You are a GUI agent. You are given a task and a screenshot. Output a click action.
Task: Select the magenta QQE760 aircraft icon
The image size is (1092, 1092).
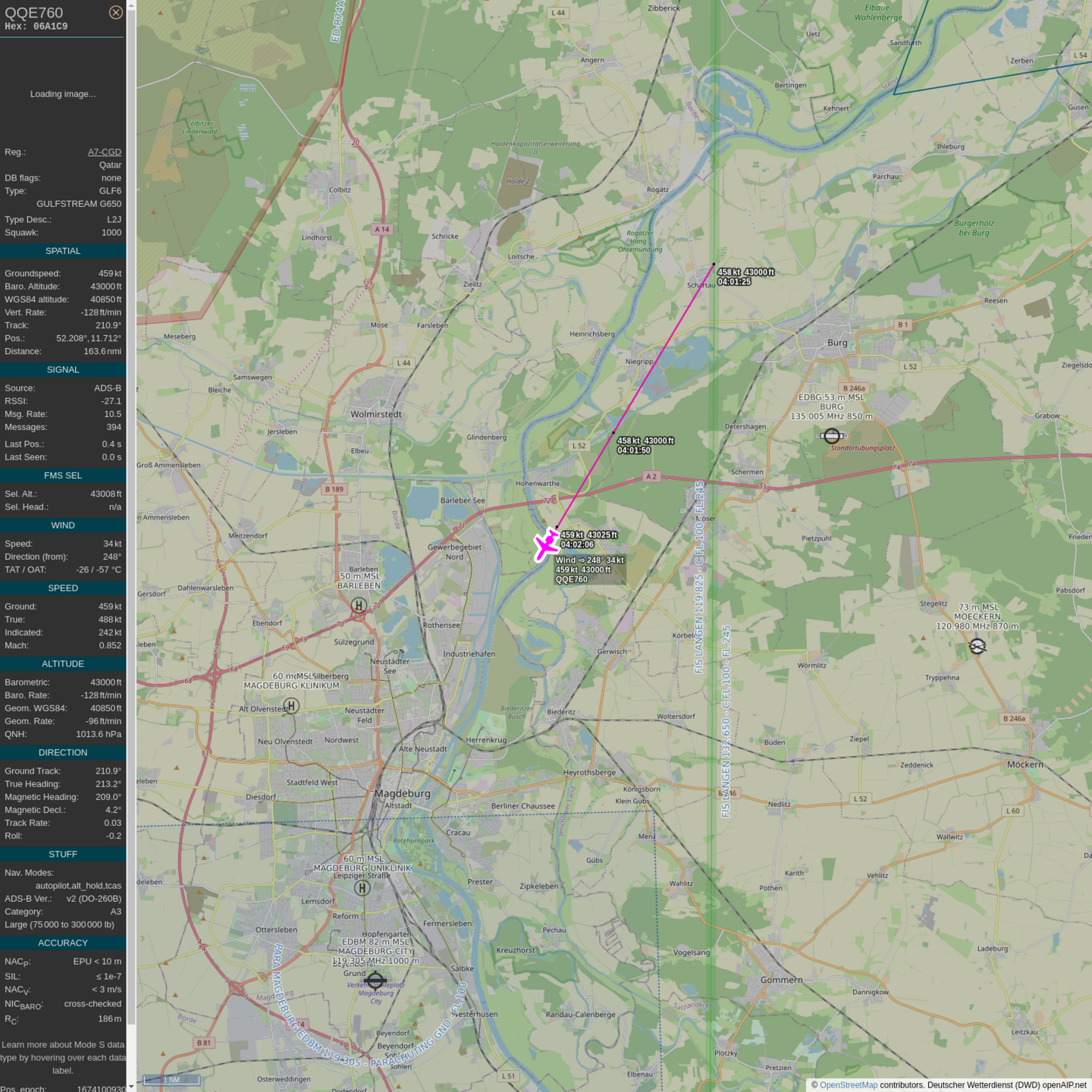click(x=546, y=544)
